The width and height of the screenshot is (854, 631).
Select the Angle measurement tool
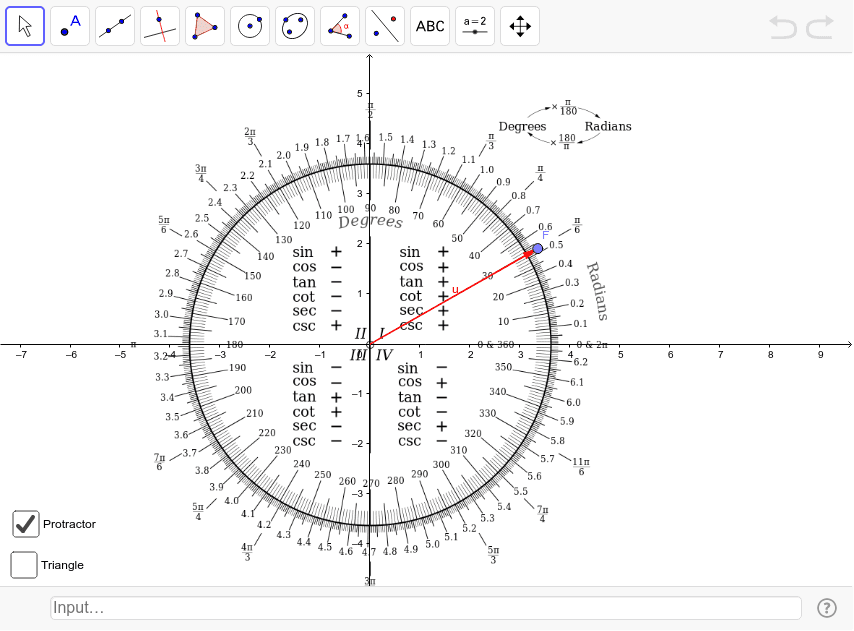[x=339, y=25]
